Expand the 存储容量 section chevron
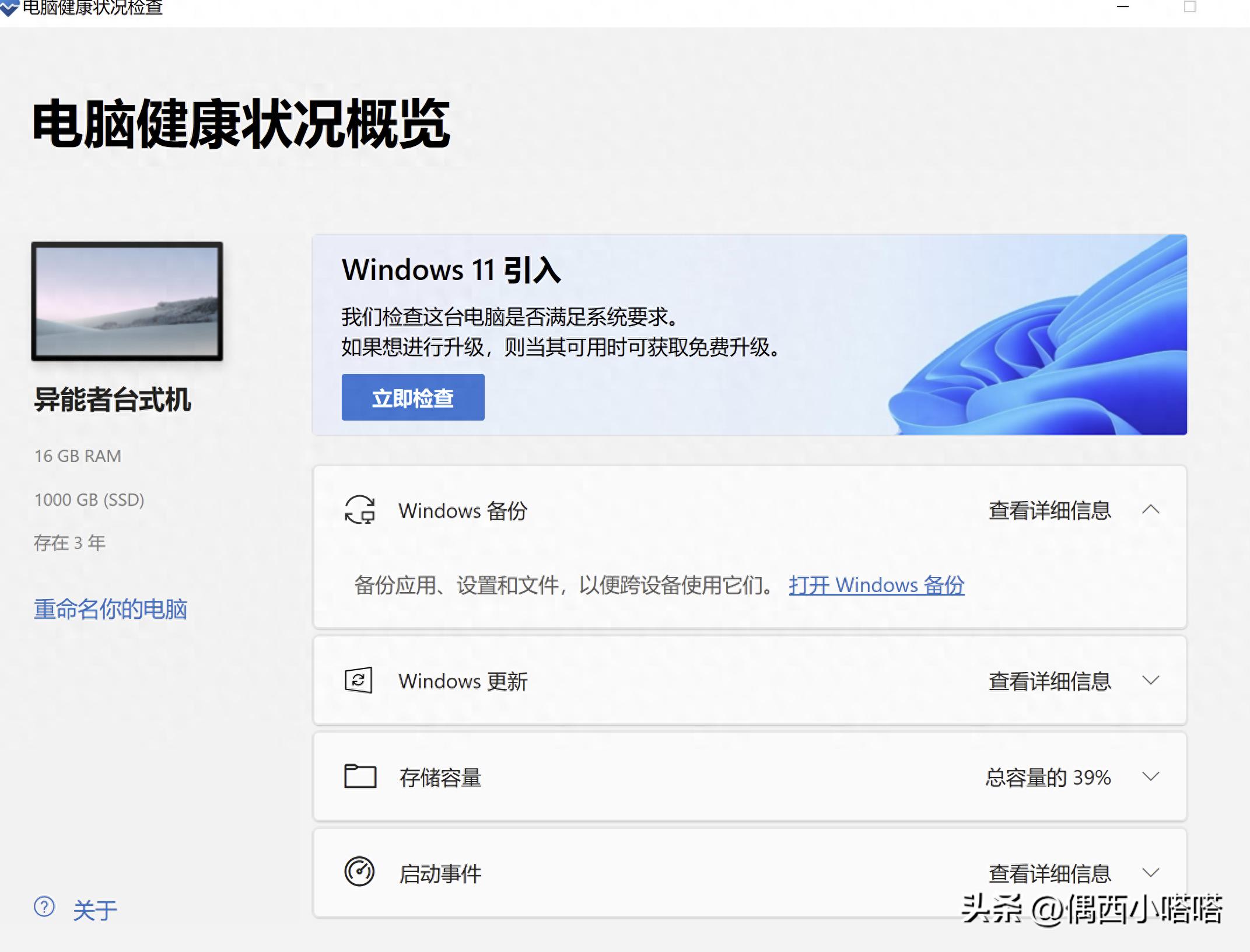Screen dimensions: 1250x952 tap(1151, 776)
